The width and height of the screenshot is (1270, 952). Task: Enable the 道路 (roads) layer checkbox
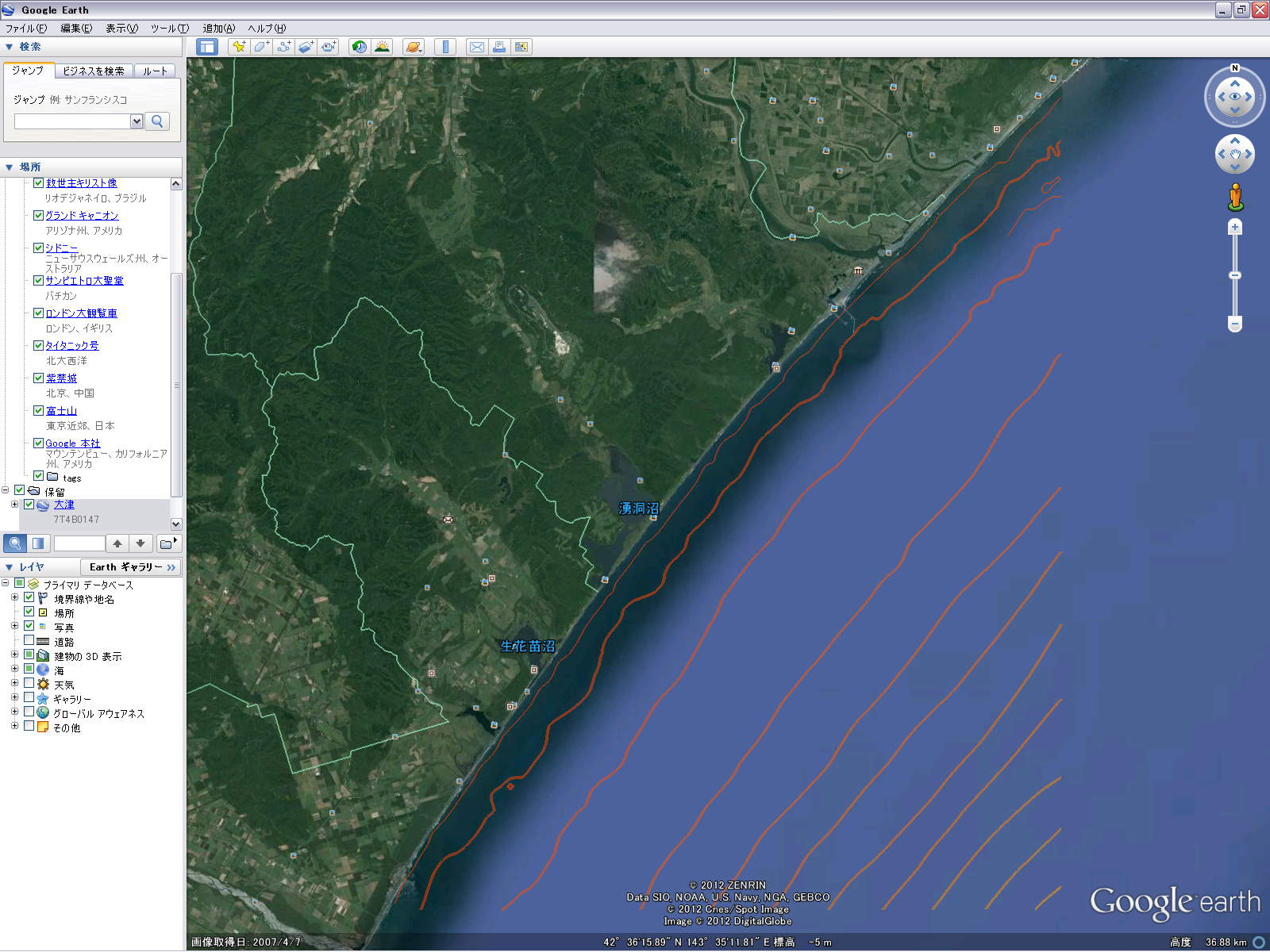click(x=29, y=641)
